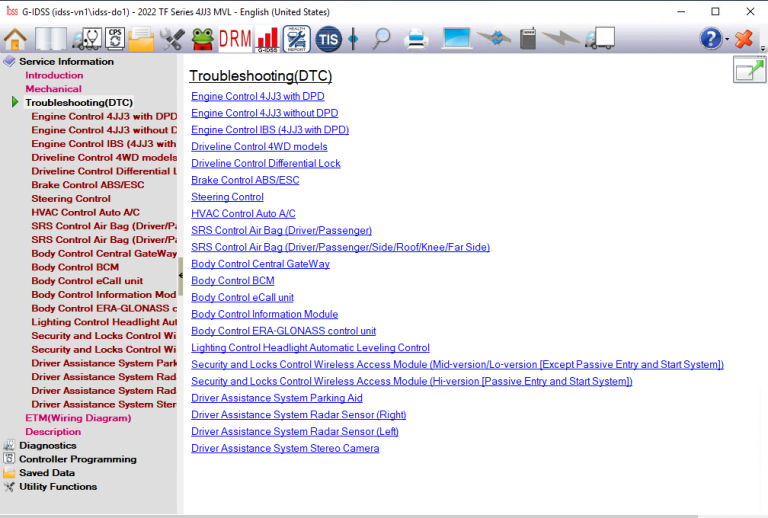Click the green frog icon

[202, 39]
